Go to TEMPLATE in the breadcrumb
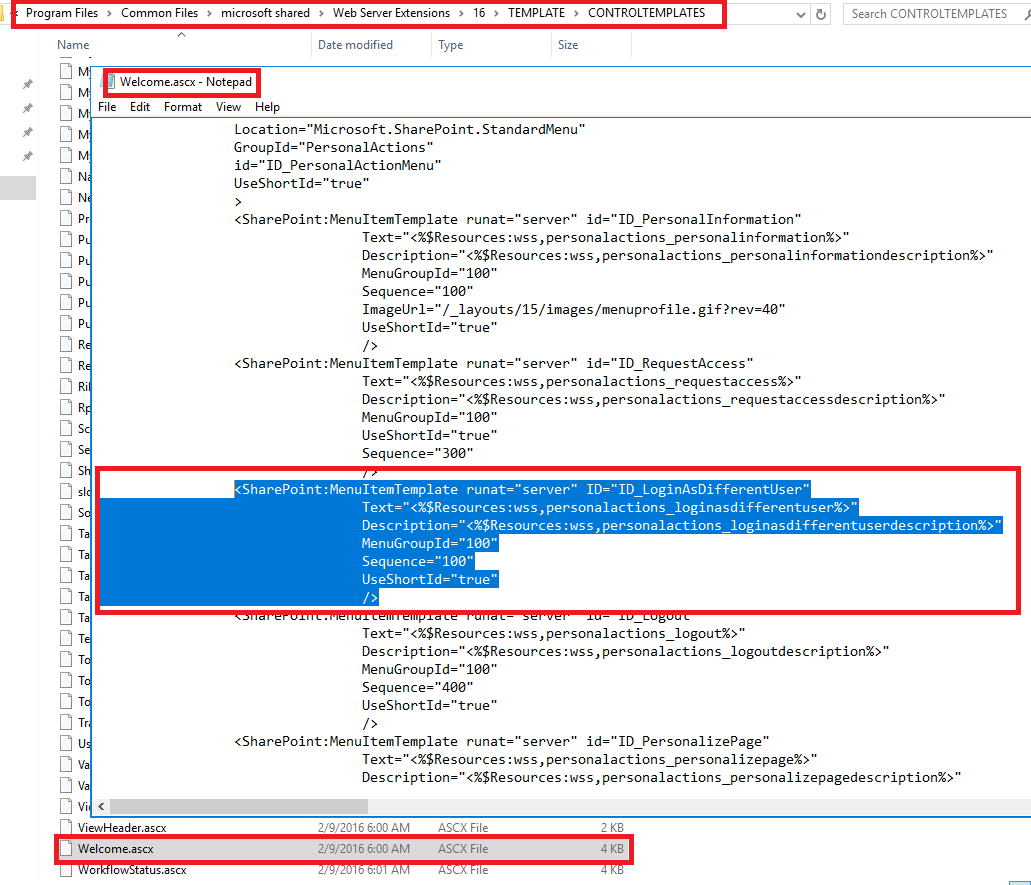 [x=536, y=12]
